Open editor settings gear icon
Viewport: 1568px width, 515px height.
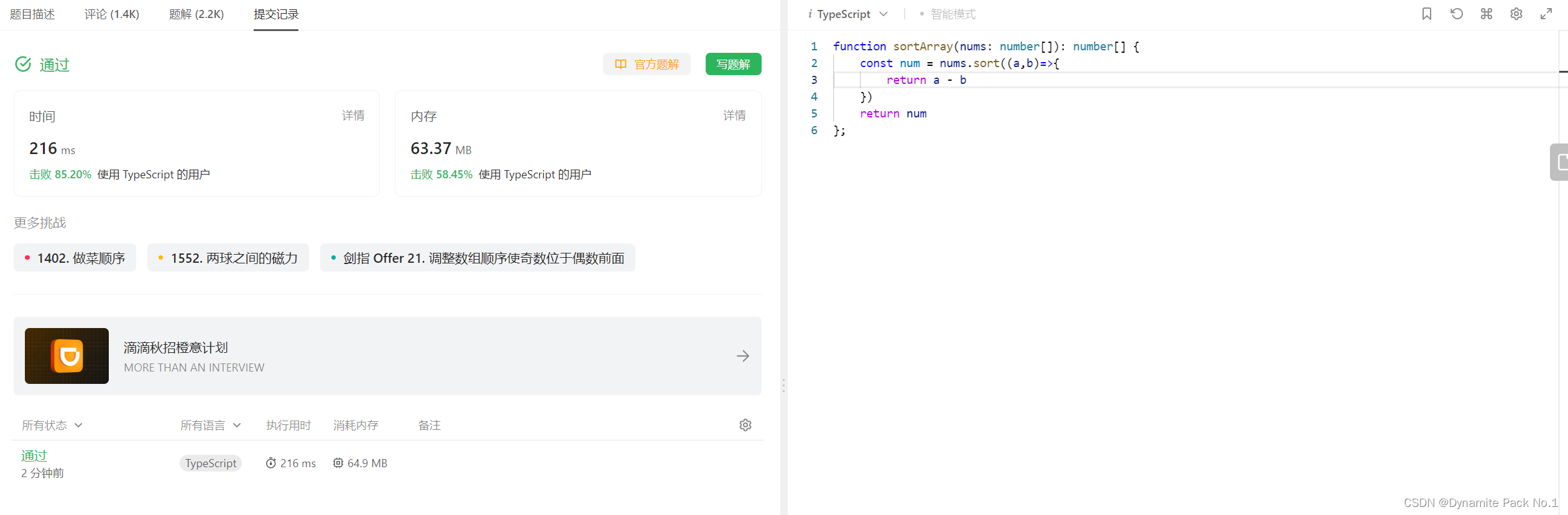tap(1516, 14)
